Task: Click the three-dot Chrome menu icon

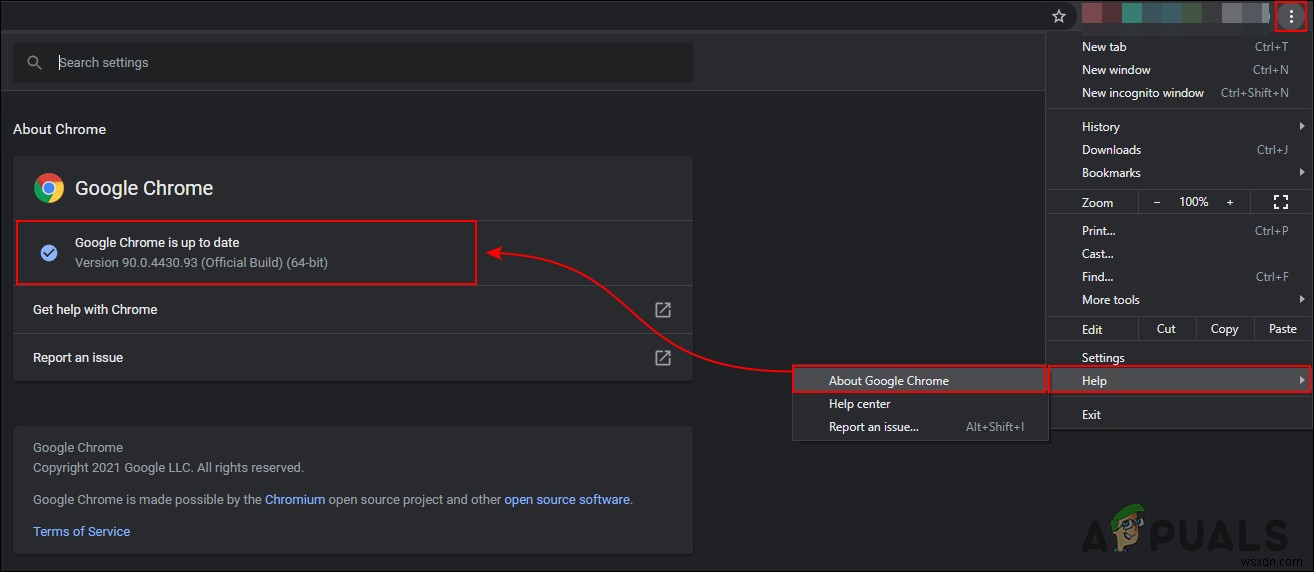Action: pos(1291,16)
